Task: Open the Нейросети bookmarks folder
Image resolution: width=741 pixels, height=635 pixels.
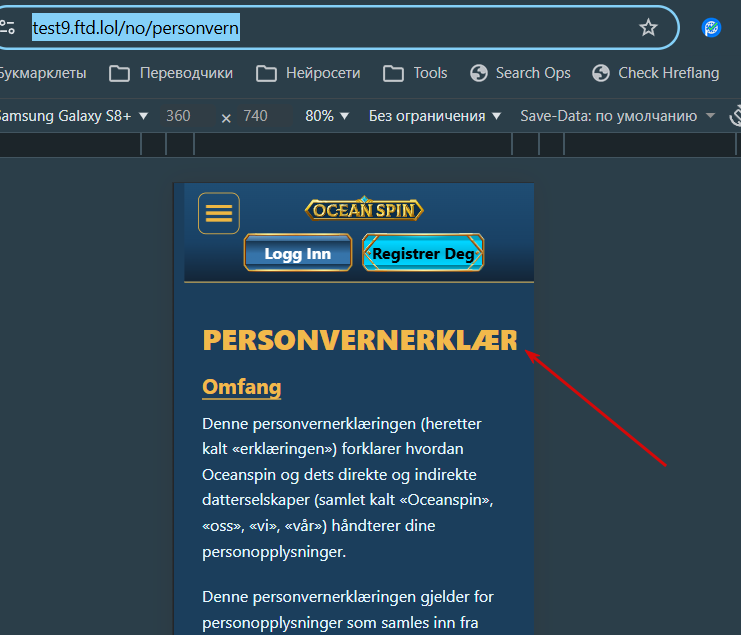Action: point(308,73)
